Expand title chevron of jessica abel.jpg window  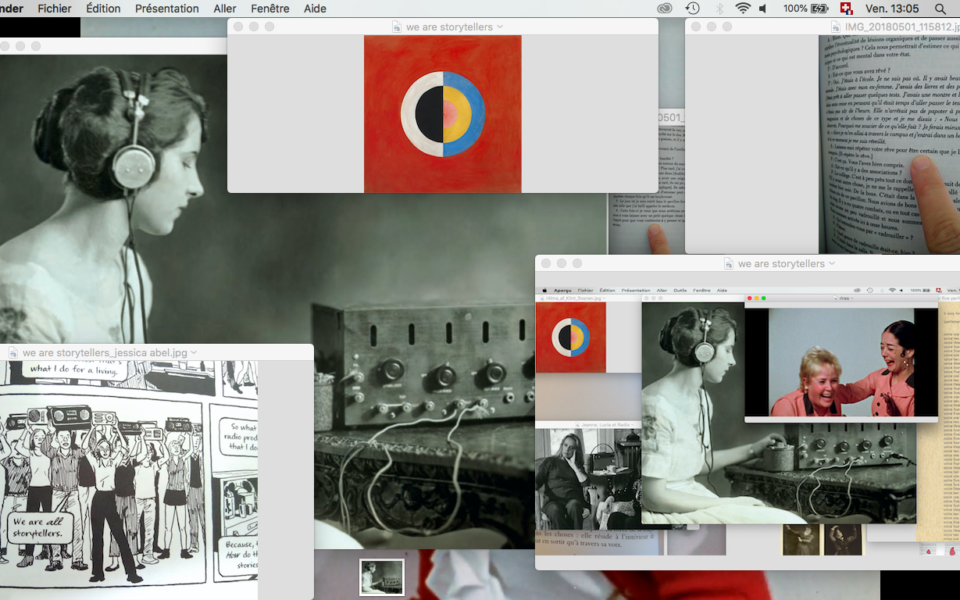click(x=194, y=353)
